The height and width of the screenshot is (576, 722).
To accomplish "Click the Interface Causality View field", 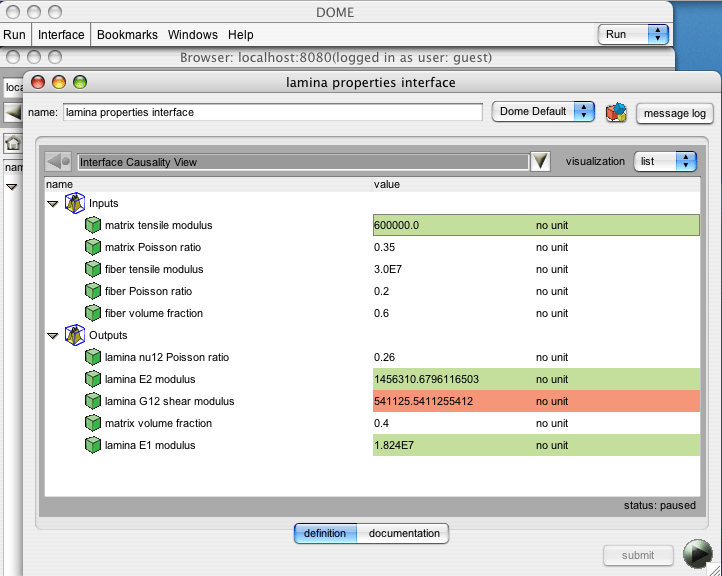I will (303, 162).
